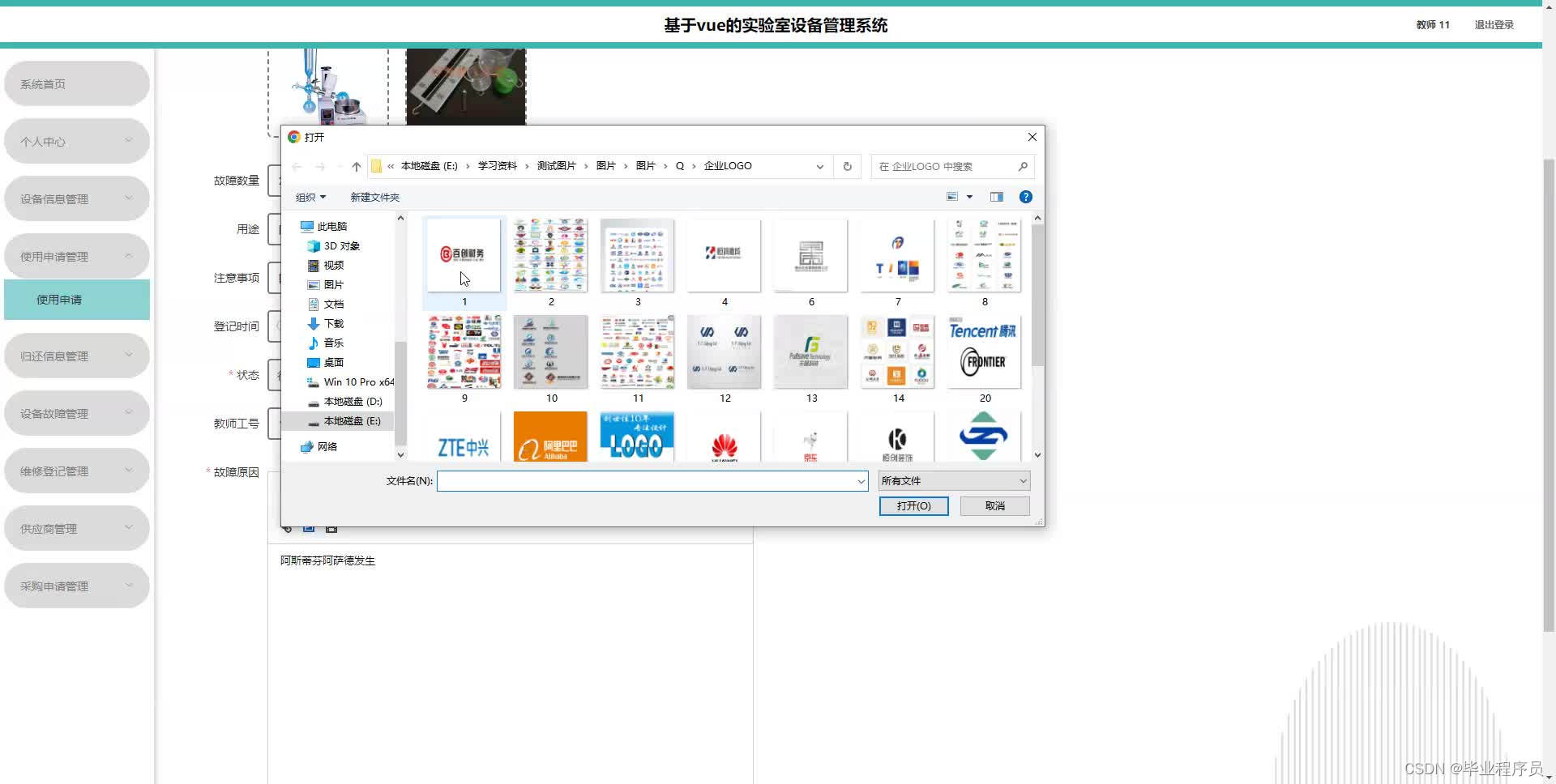This screenshot has height=784, width=1556.
Task: Refresh the folder listing
Action: 847,166
